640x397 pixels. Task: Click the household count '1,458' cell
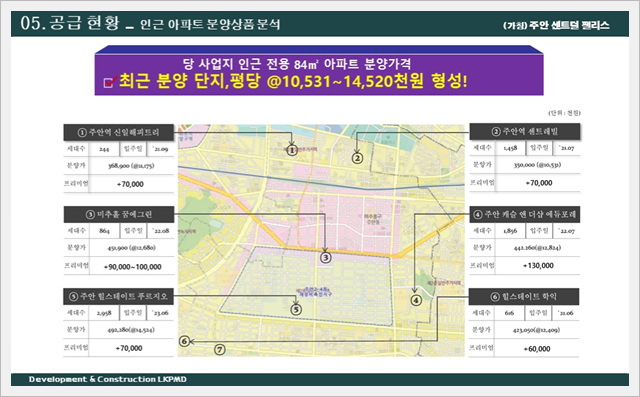510,149
